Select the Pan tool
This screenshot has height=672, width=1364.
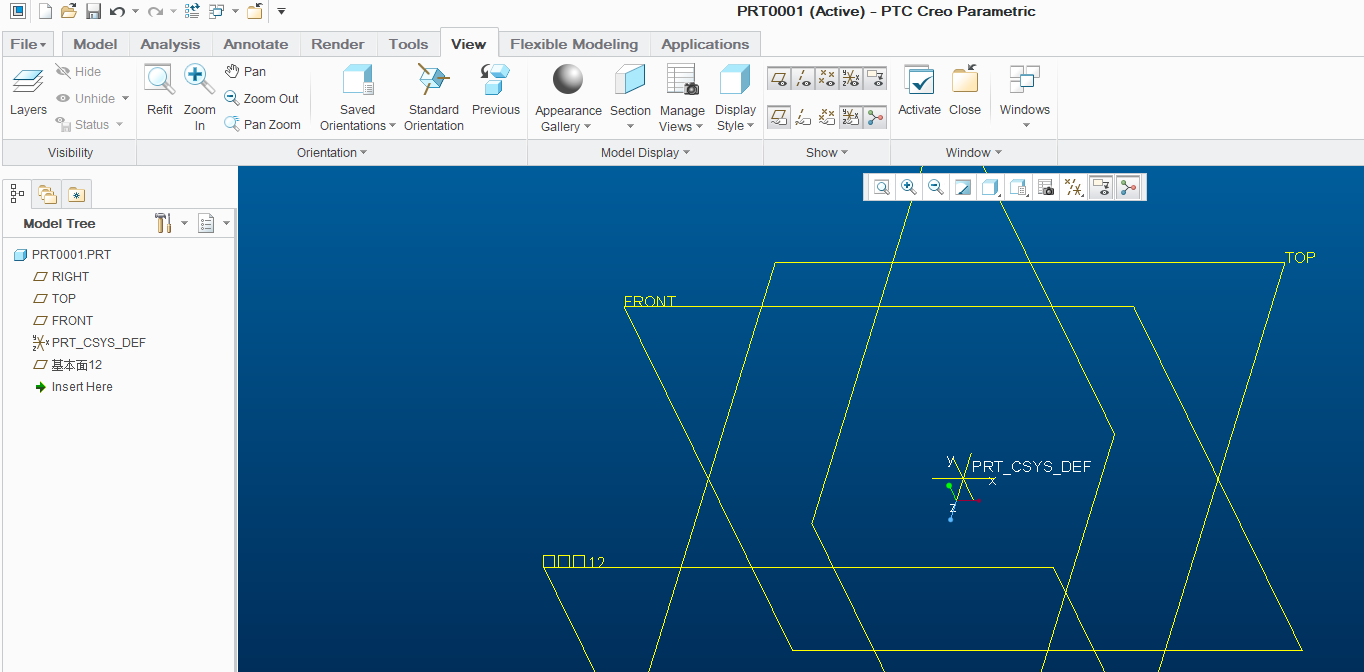tap(245, 71)
